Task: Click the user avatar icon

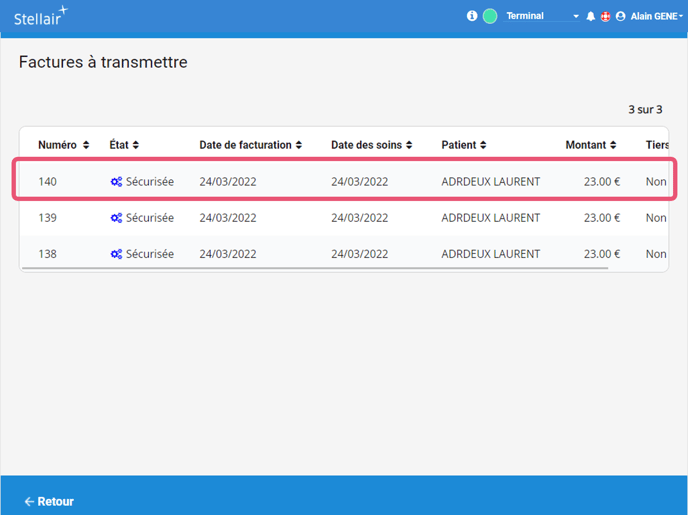Action: click(621, 17)
